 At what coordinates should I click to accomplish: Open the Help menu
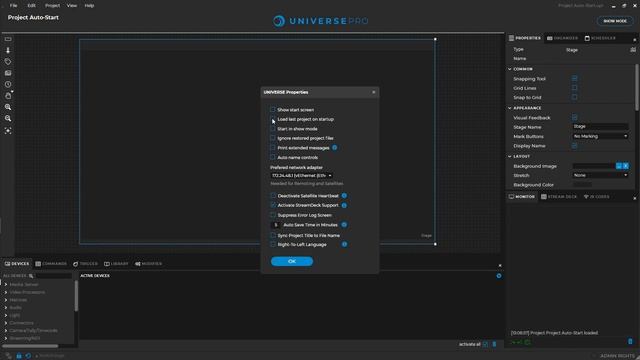(x=89, y=6)
